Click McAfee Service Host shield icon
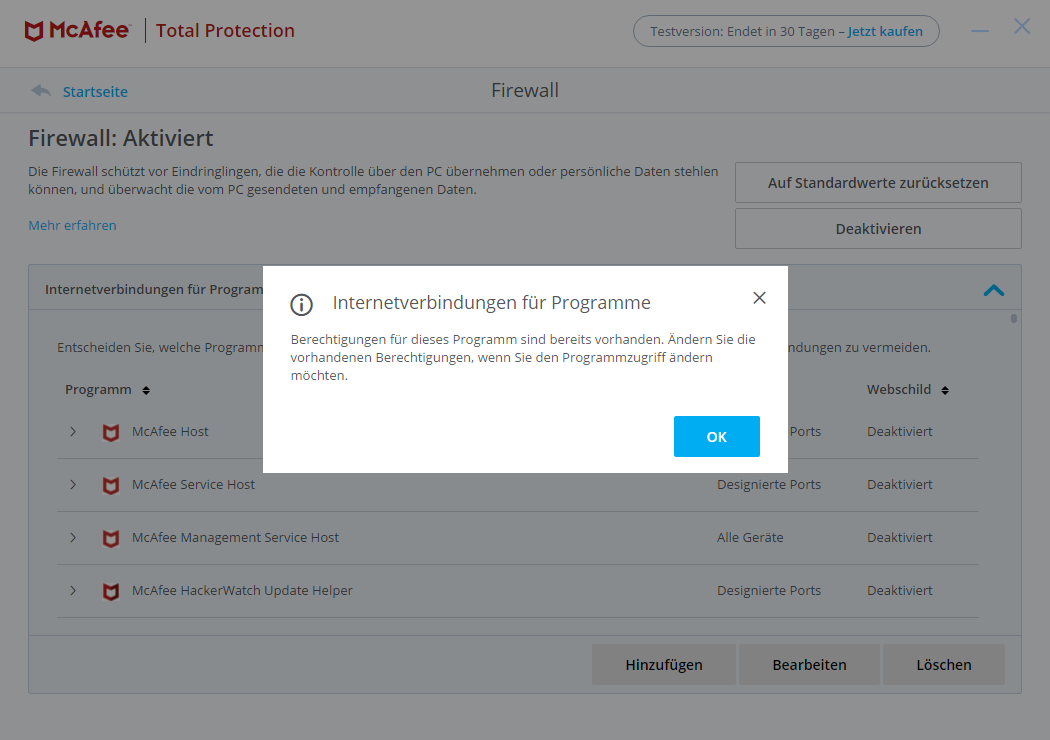 111,486
